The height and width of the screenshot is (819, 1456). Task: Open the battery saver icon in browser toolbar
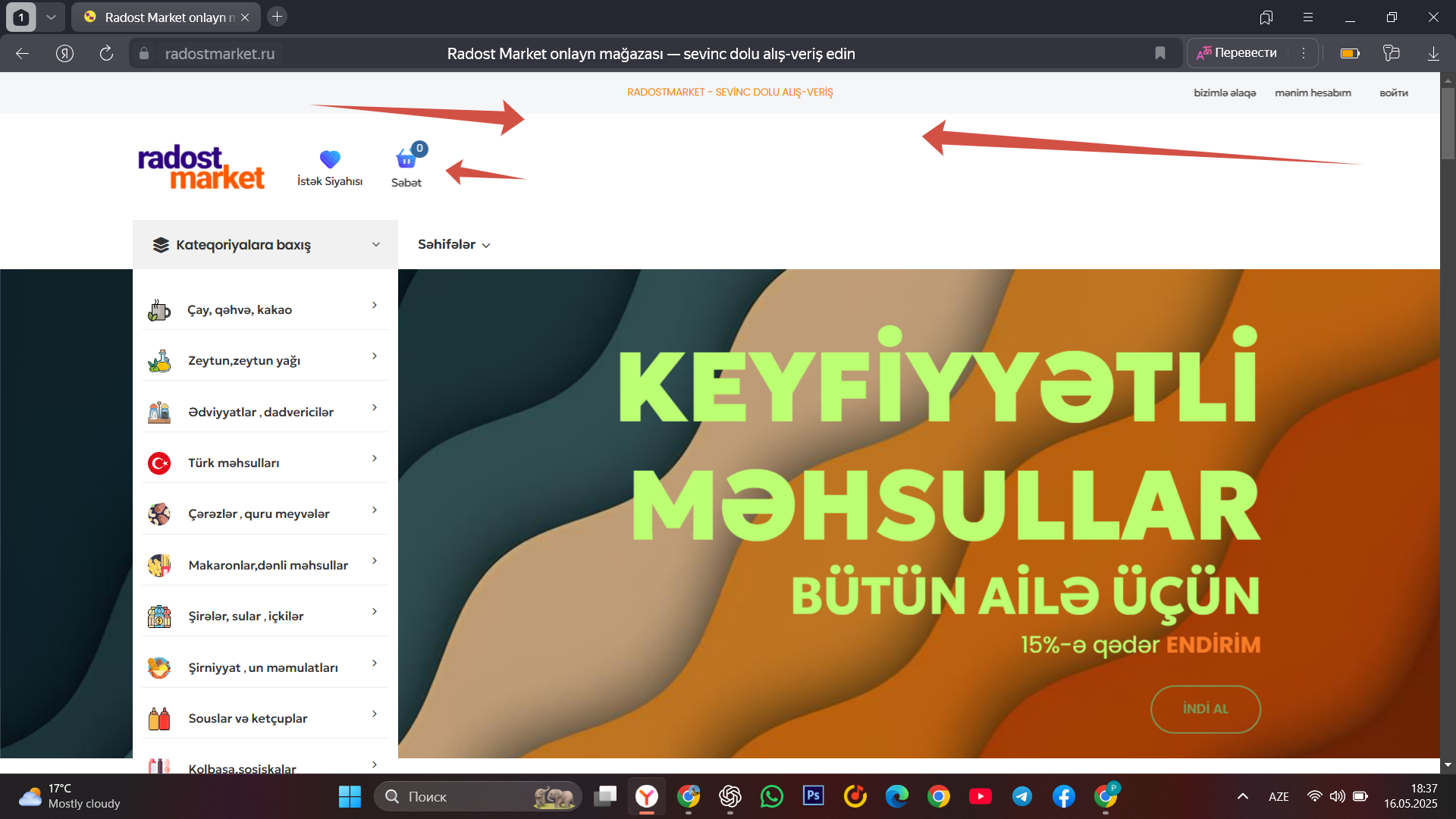click(x=1350, y=53)
